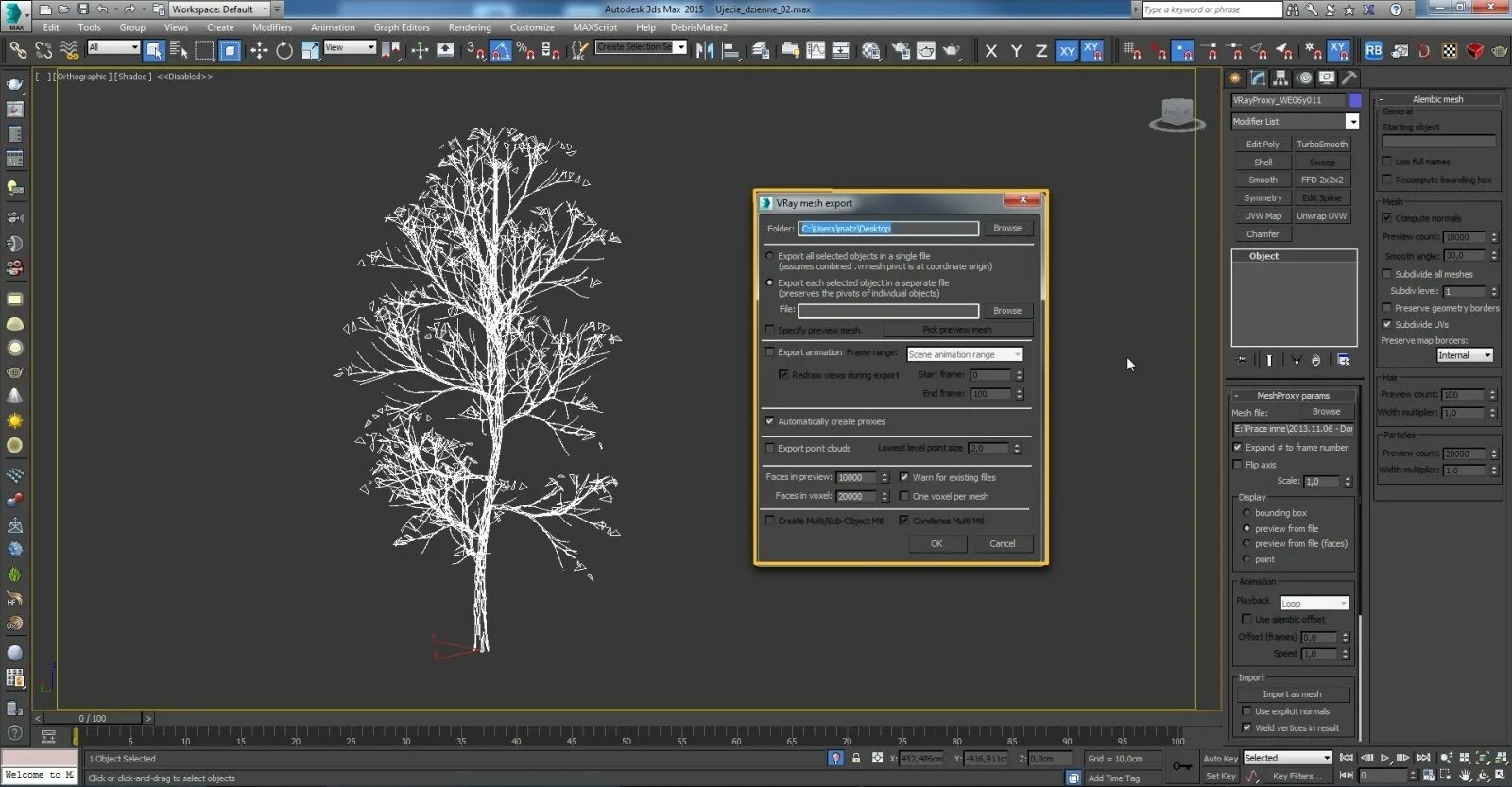The height and width of the screenshot is (787, 1512).
Task: Open the Scene animation range dropdown
Action: point(965,354)
